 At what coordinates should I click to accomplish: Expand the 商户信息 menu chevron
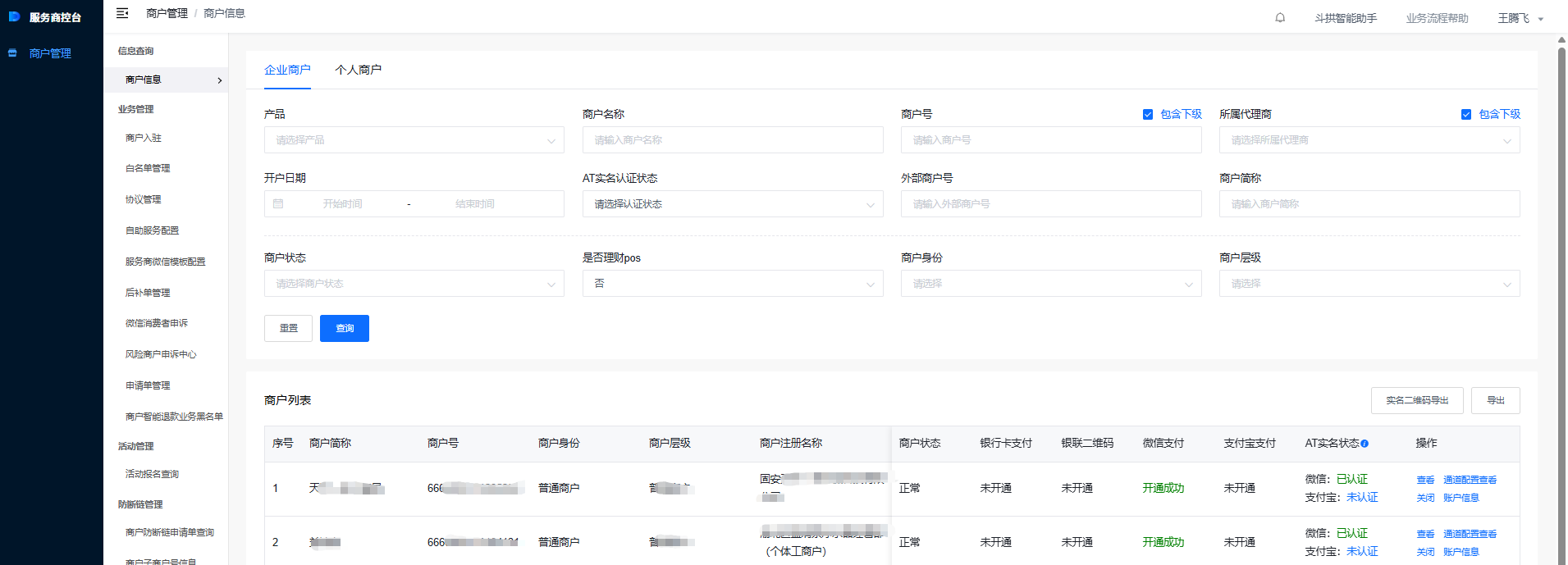pos(220,80)
